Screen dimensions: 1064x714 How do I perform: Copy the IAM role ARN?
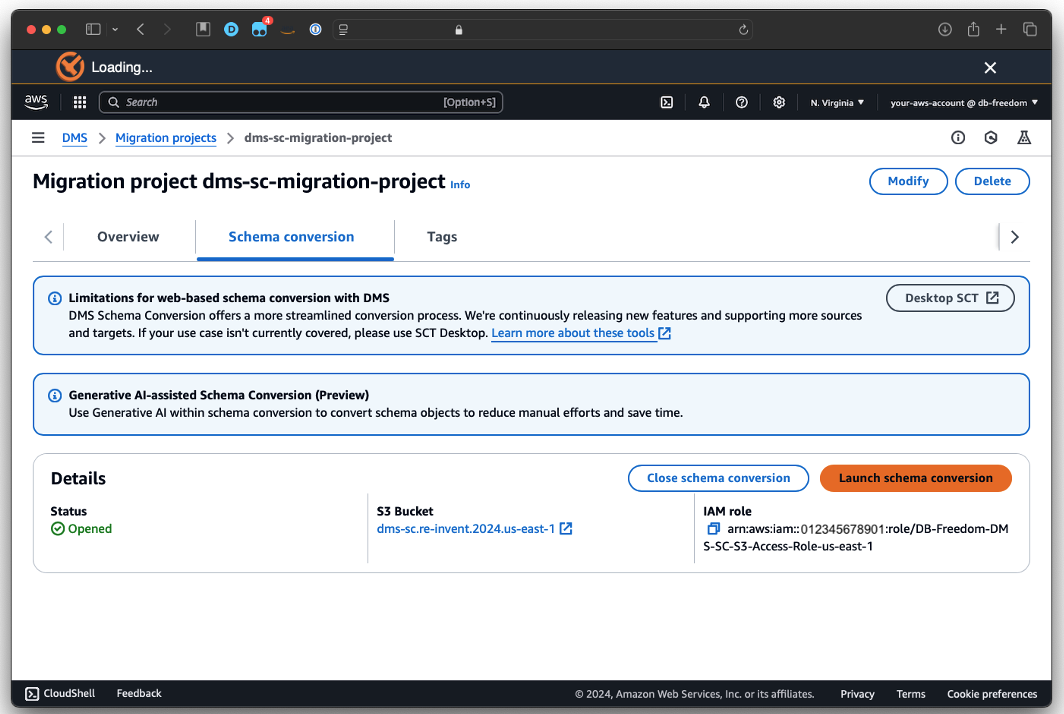coord(713,529)
